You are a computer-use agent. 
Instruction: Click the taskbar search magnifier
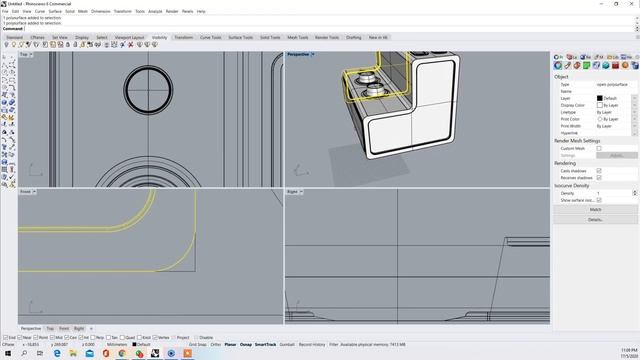pos(24,353)
